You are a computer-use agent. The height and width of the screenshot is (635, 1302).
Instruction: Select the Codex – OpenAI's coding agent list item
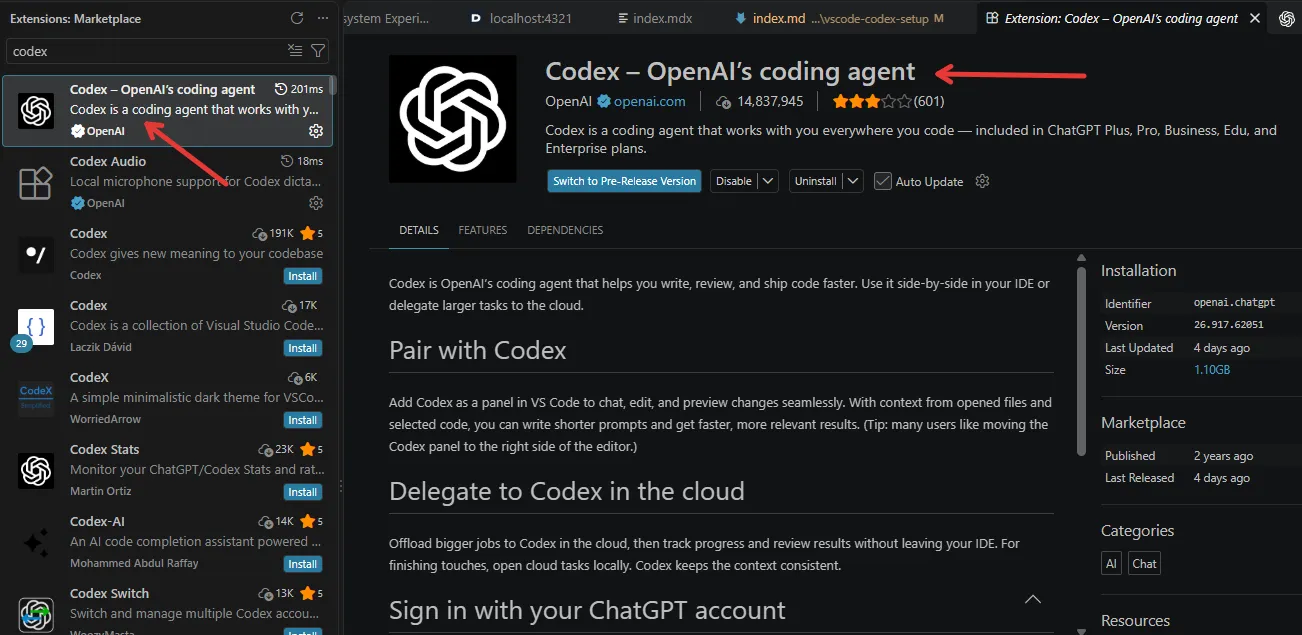click(168, 111)
